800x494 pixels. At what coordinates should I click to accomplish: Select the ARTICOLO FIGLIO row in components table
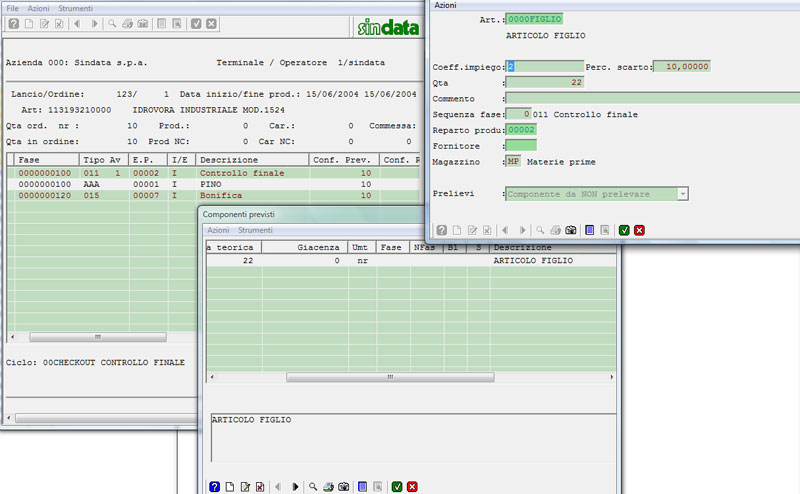[411, 260]
